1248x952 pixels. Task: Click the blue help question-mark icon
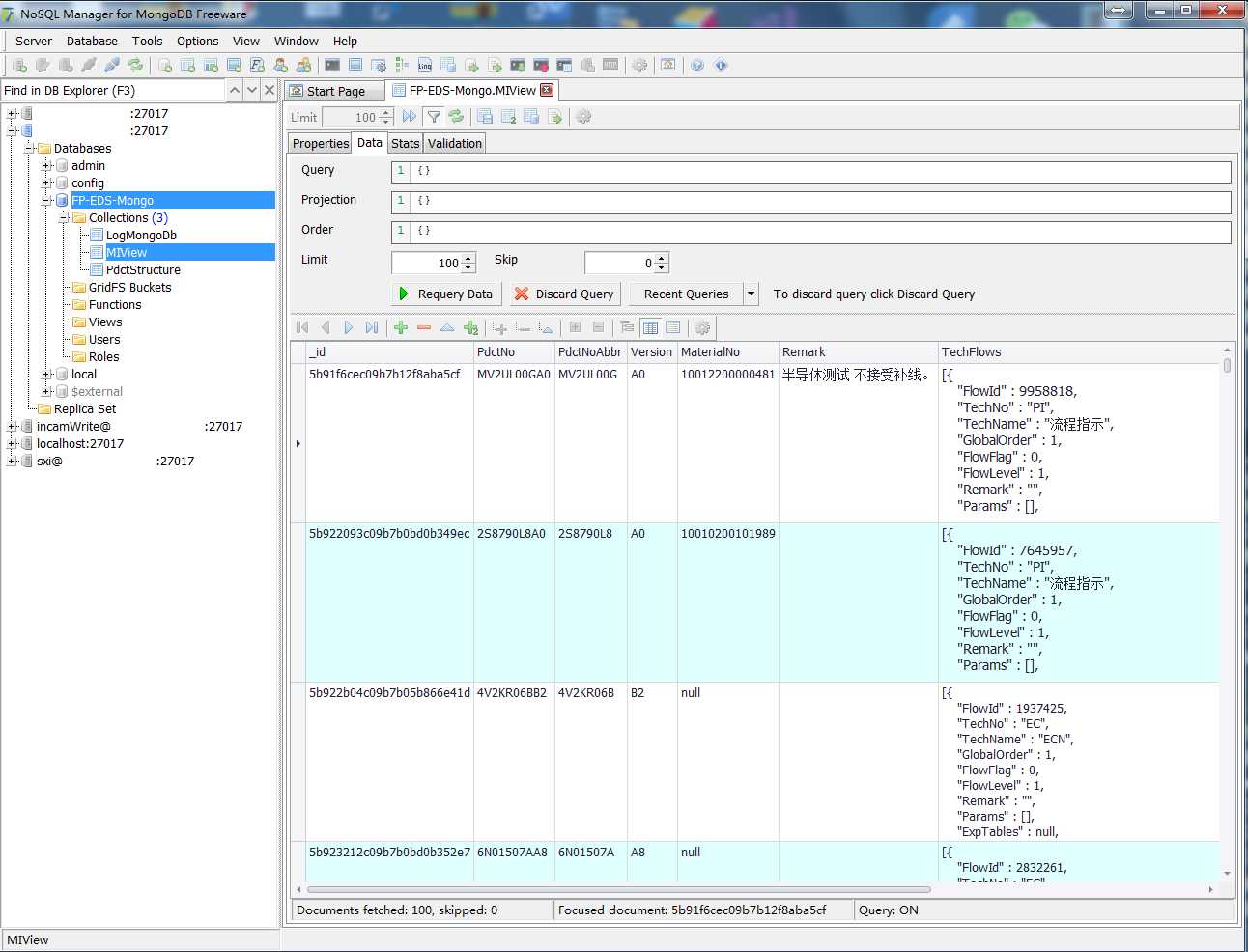[x=697, y=65]
